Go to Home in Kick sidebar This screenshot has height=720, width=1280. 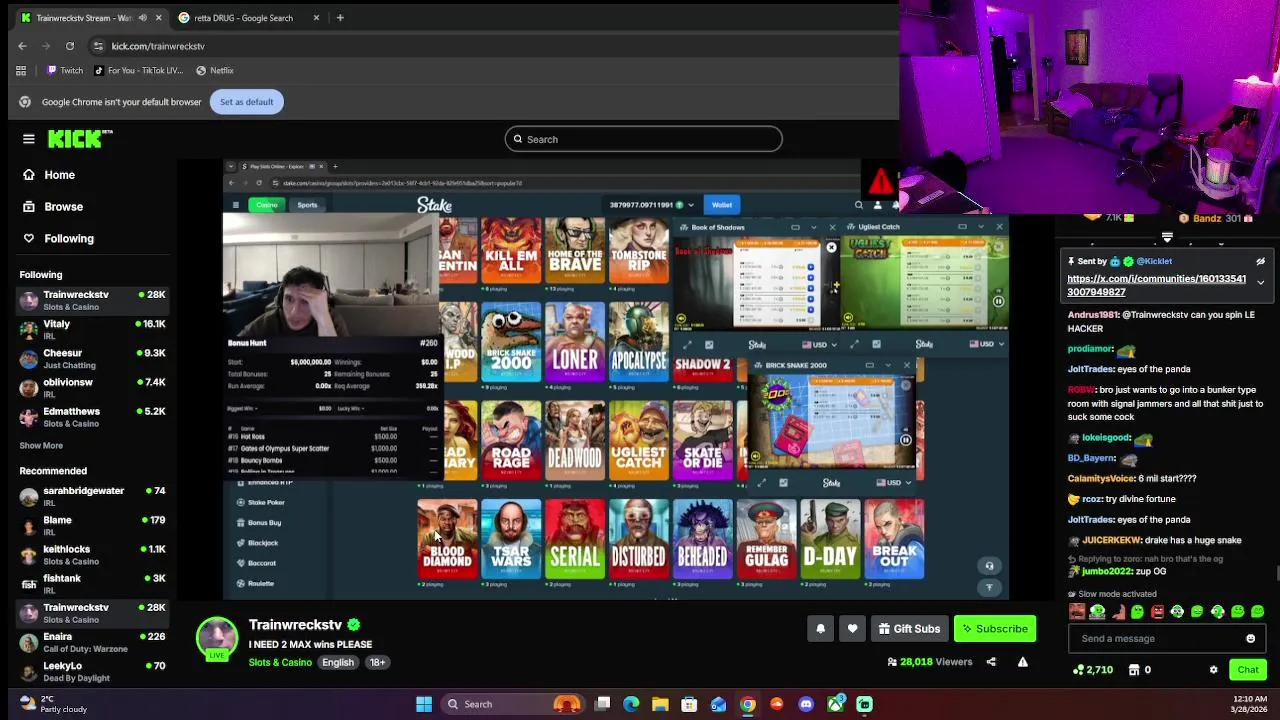tap(49, 175)
